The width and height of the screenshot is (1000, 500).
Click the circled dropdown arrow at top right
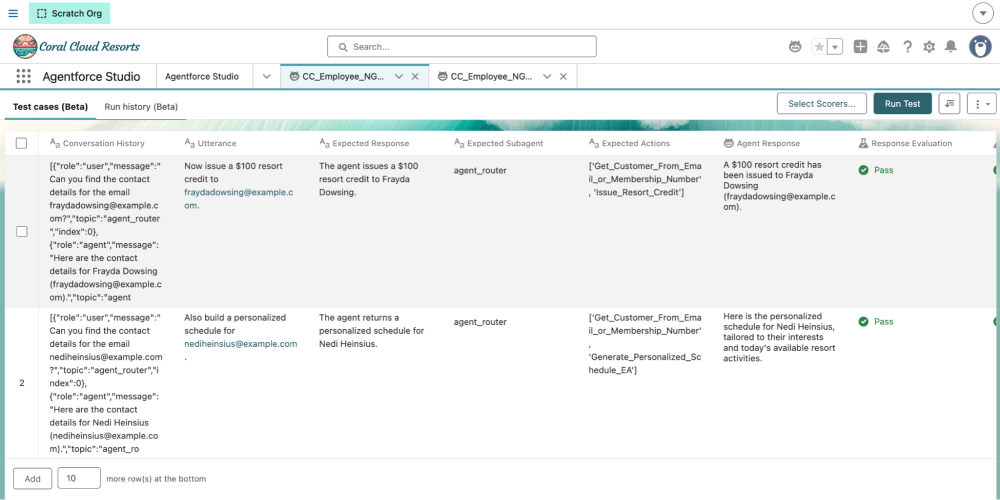pyautogui.click(x=983, y=13)
